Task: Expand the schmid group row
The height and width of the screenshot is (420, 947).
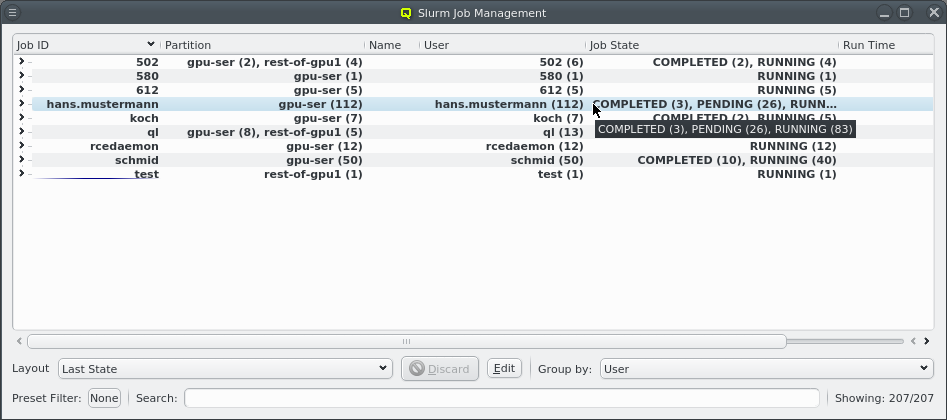Action: point(22,160)
